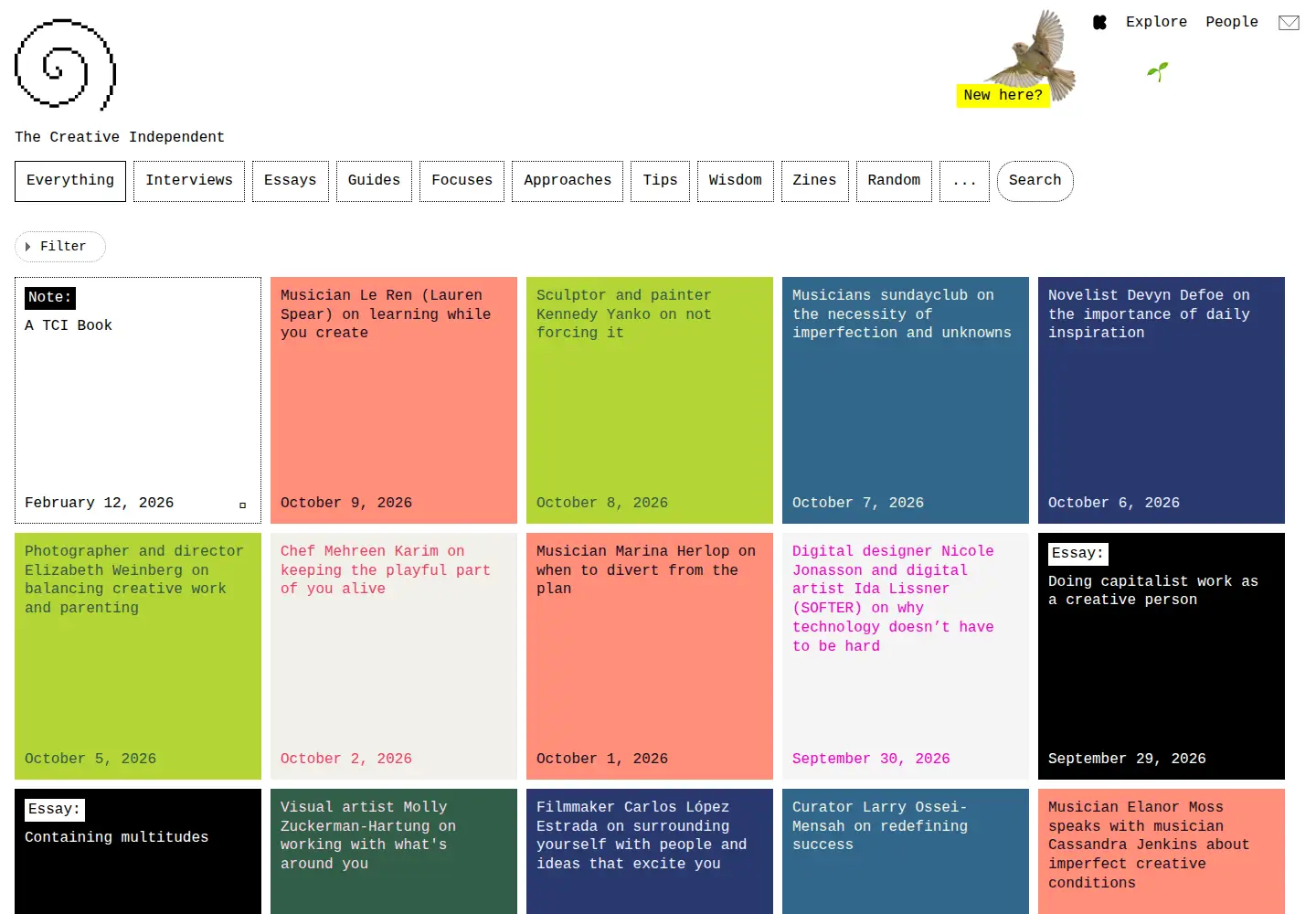Click the date 'February 12, 2026'

tap(99, 503)
